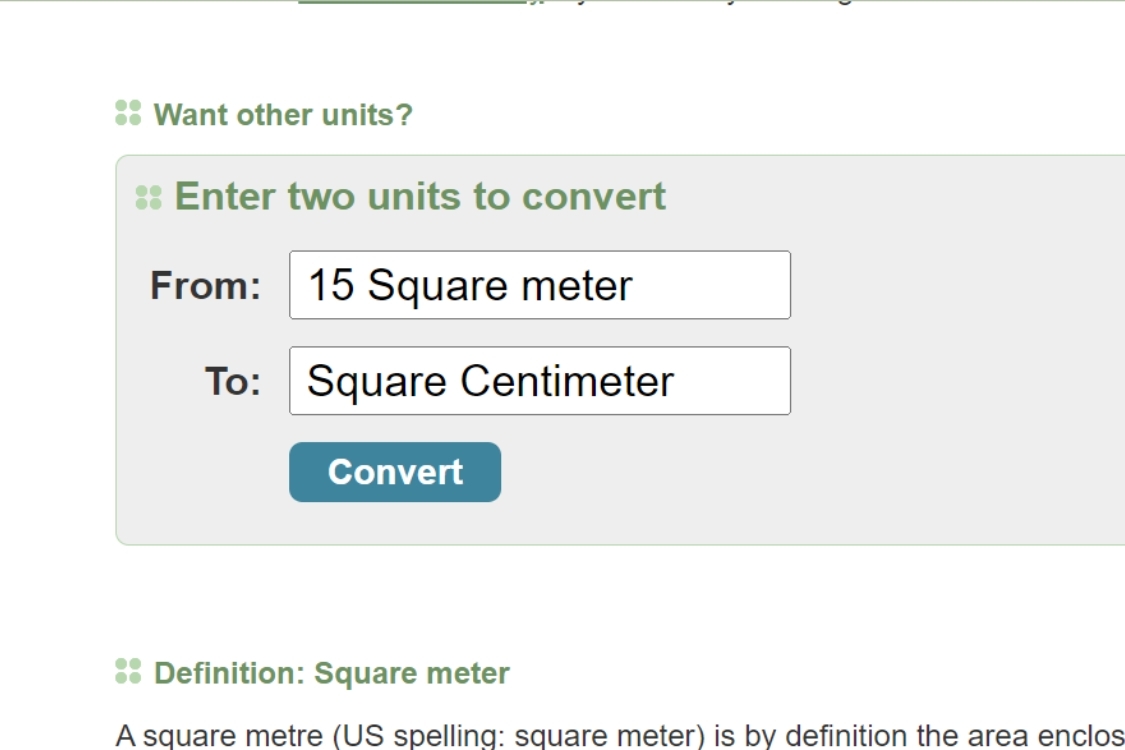Focus the From field containing 15 Square meter
Viewport: 1125px width, 750px height.
pyautogui.click(x=539, y=285)
